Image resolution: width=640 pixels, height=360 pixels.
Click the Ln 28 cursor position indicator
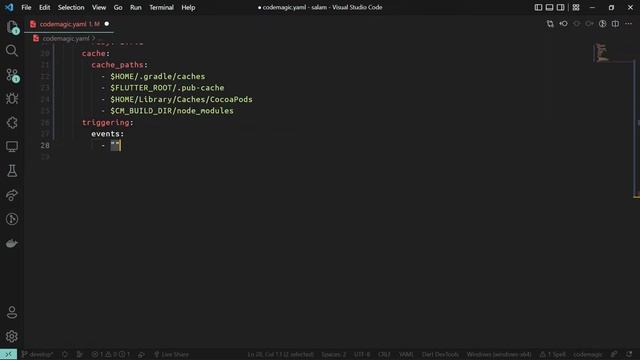(280, 354)
